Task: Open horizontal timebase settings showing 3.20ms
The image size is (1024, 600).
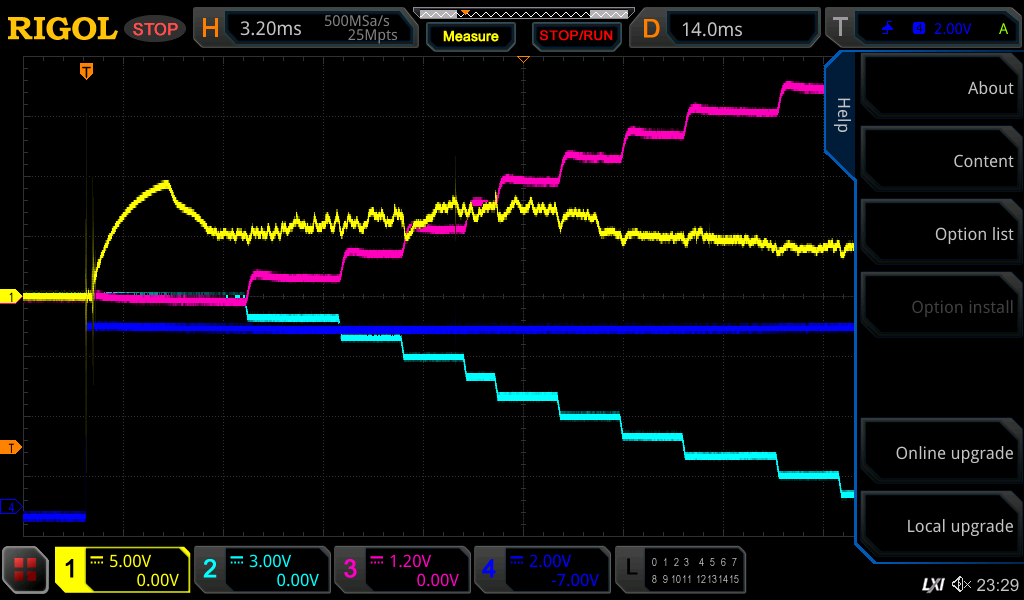Action: click(x=305, y=29)
